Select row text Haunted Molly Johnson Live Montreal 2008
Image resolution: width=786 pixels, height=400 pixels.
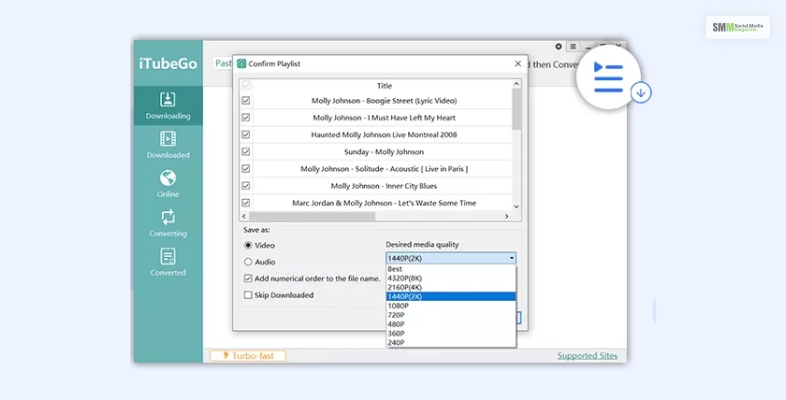click(x=384, y=135)
